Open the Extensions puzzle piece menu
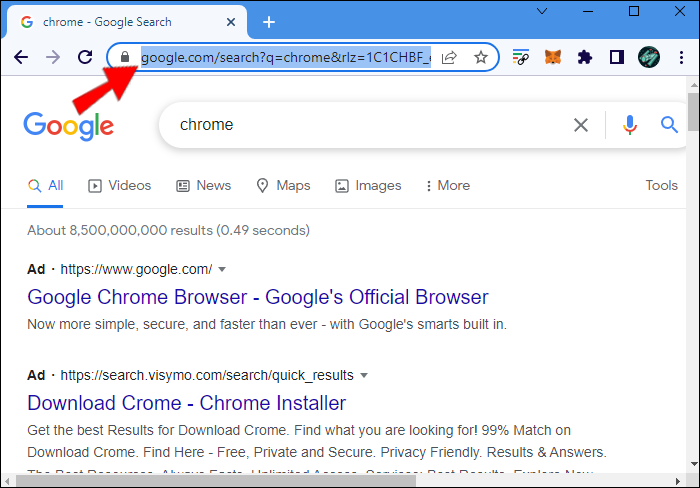Image resolution: width=700 pixels, height=488 pixels. point(585,58)
